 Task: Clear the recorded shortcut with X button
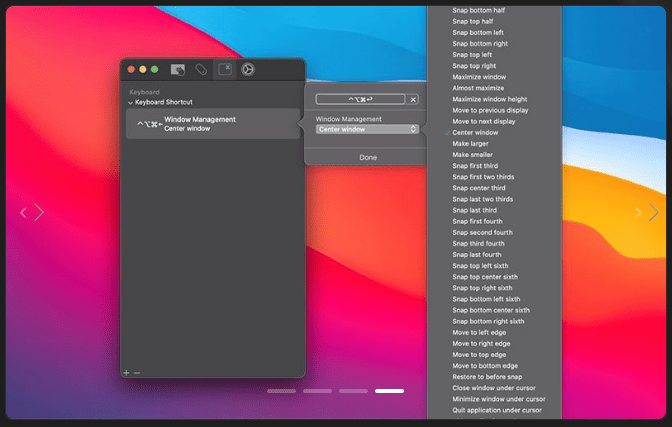pyautogui.click(x=413, y=99)
